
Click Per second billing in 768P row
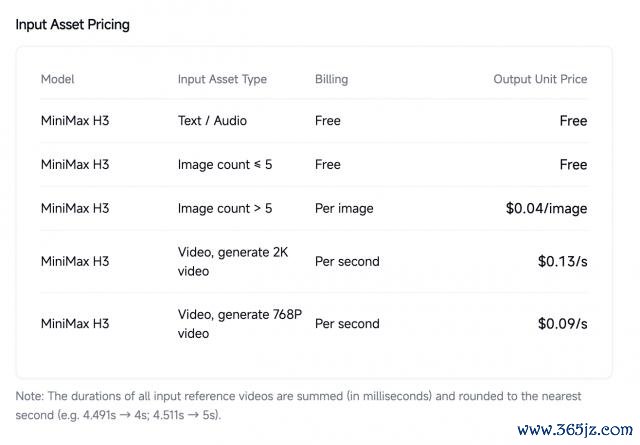point(347,324)
